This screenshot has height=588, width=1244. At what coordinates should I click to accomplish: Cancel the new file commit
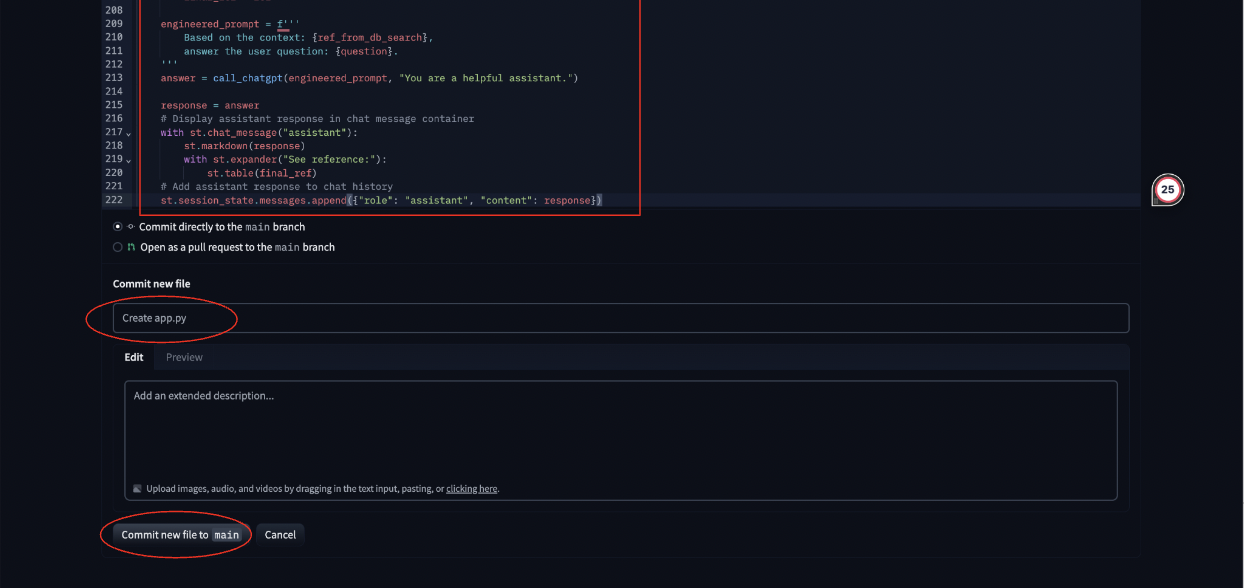click(x=280, y=535)
